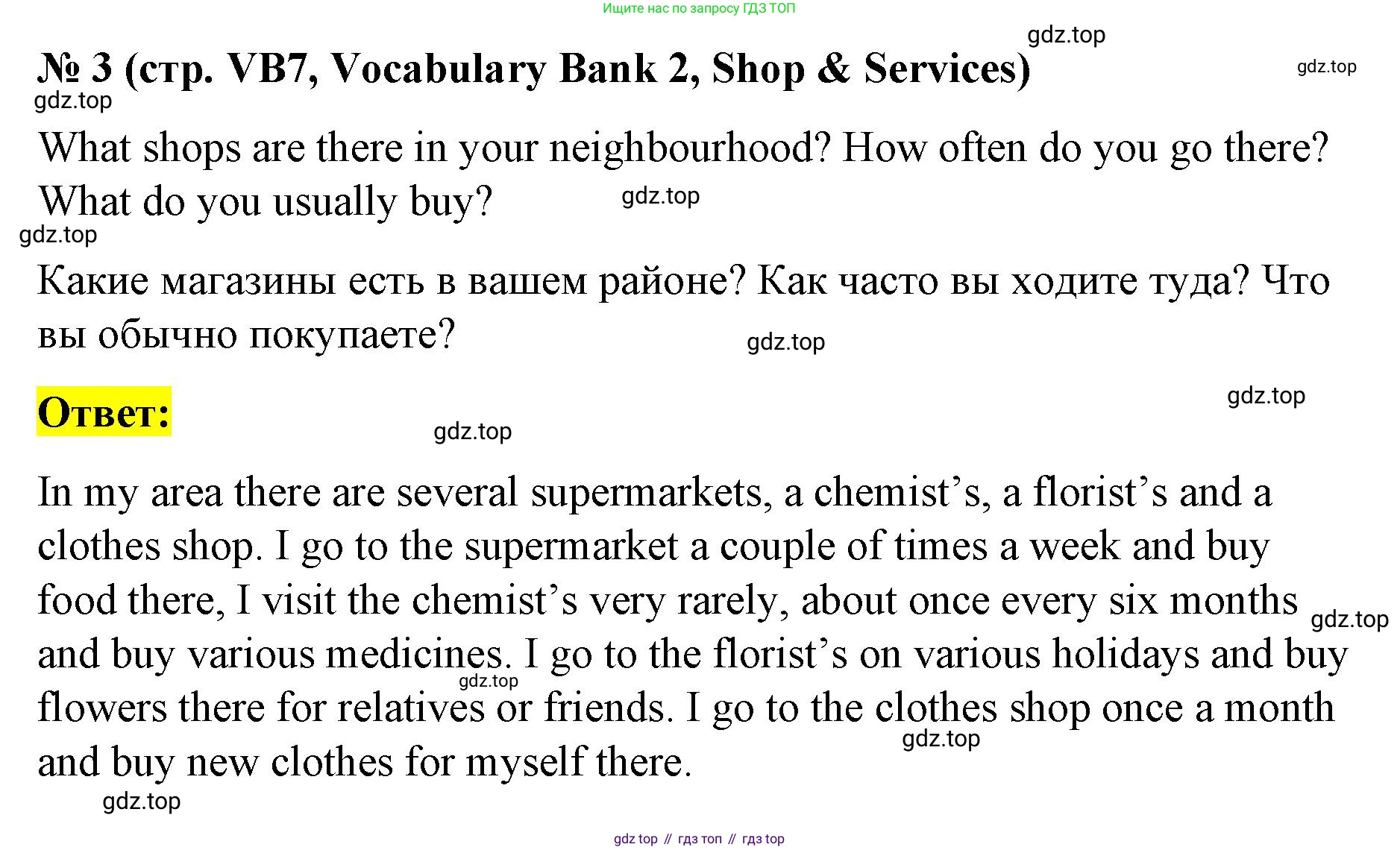The image size is (1400, 850).
Task: Click the "gdz top" link in the footer
Action: coord(635,839)
